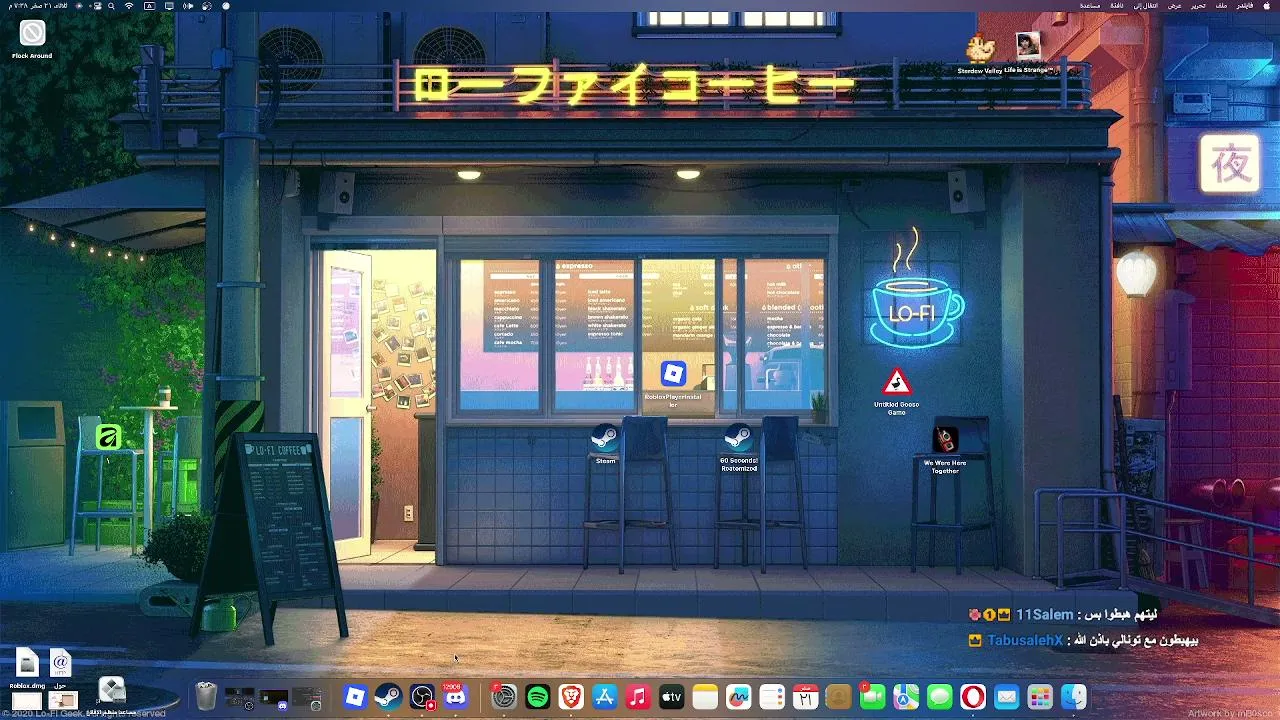Open Finder from the dock

[x=1074, y=697]
